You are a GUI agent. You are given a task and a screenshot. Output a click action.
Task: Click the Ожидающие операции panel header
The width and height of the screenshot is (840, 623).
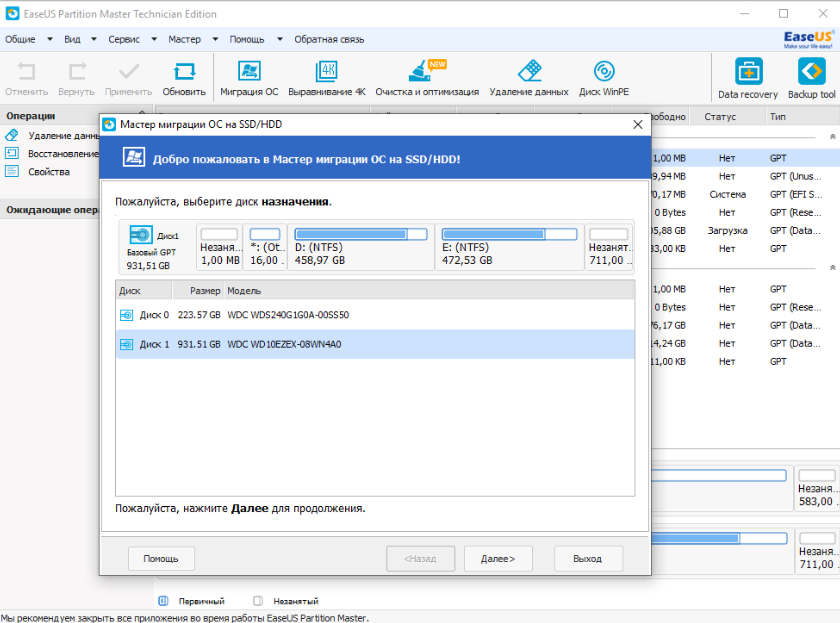[x=49, y=209]
